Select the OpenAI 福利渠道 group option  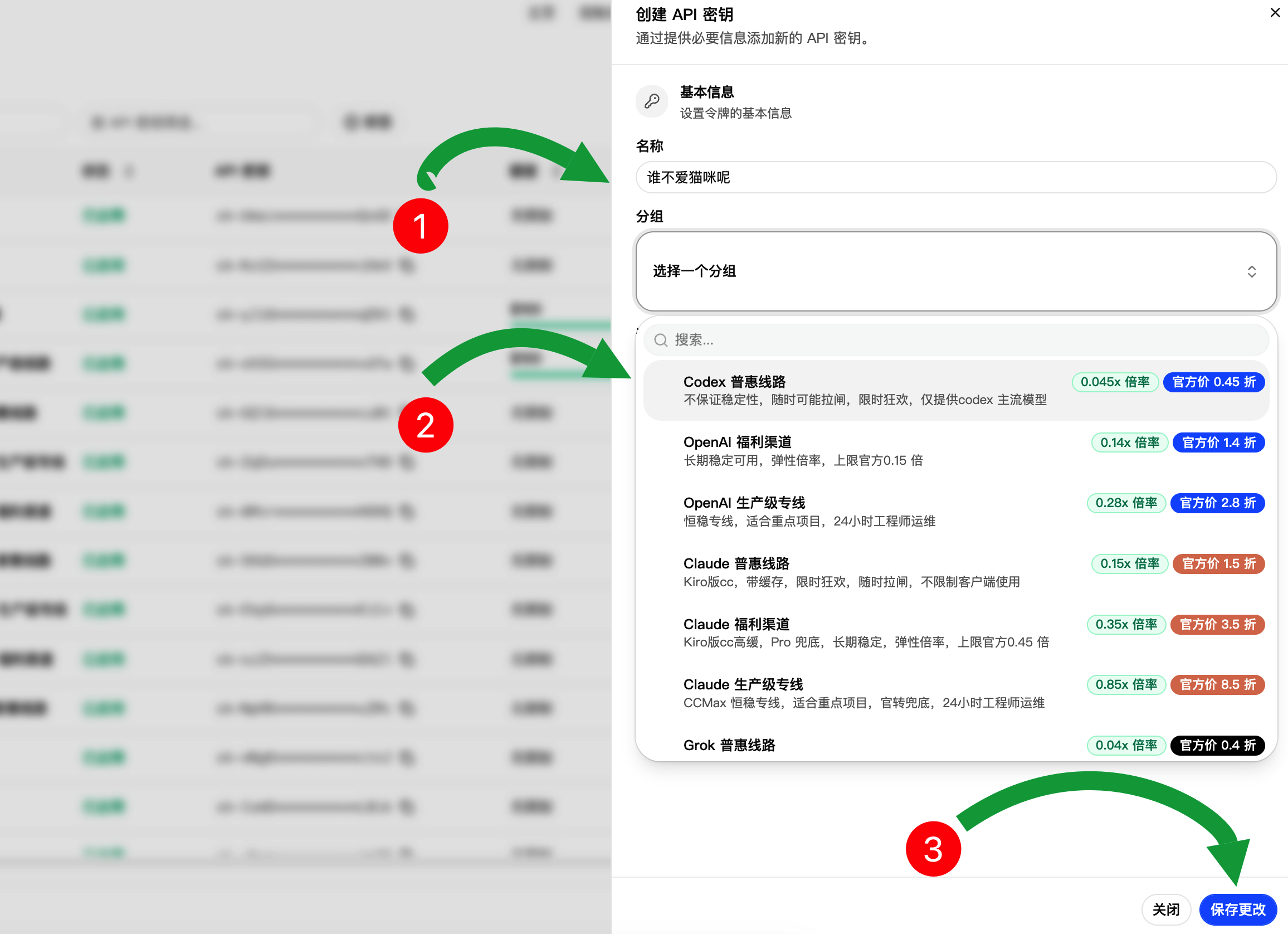click(x=956, y=451)
